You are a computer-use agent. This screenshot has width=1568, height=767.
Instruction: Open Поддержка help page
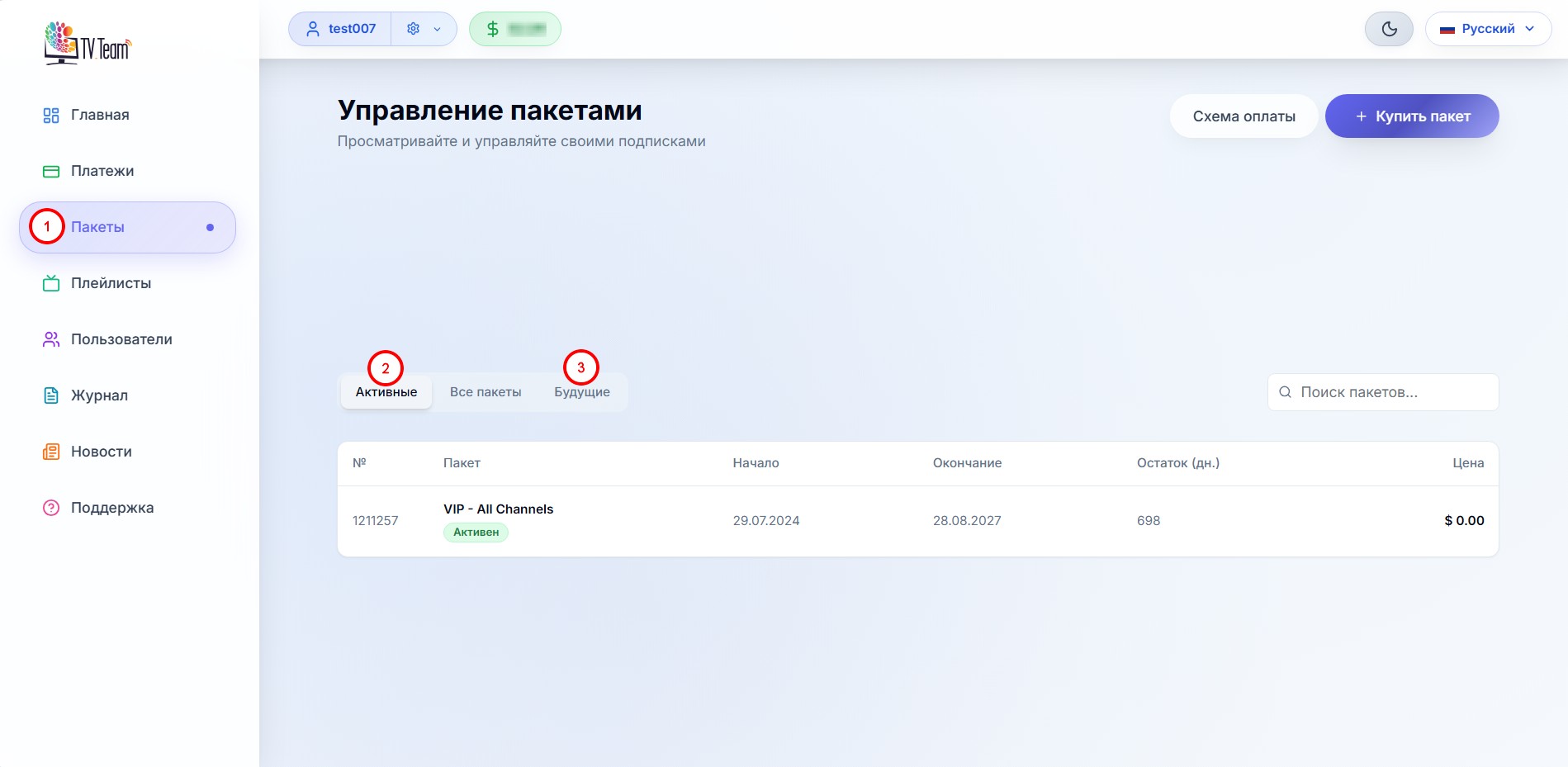tap(111, 508)
